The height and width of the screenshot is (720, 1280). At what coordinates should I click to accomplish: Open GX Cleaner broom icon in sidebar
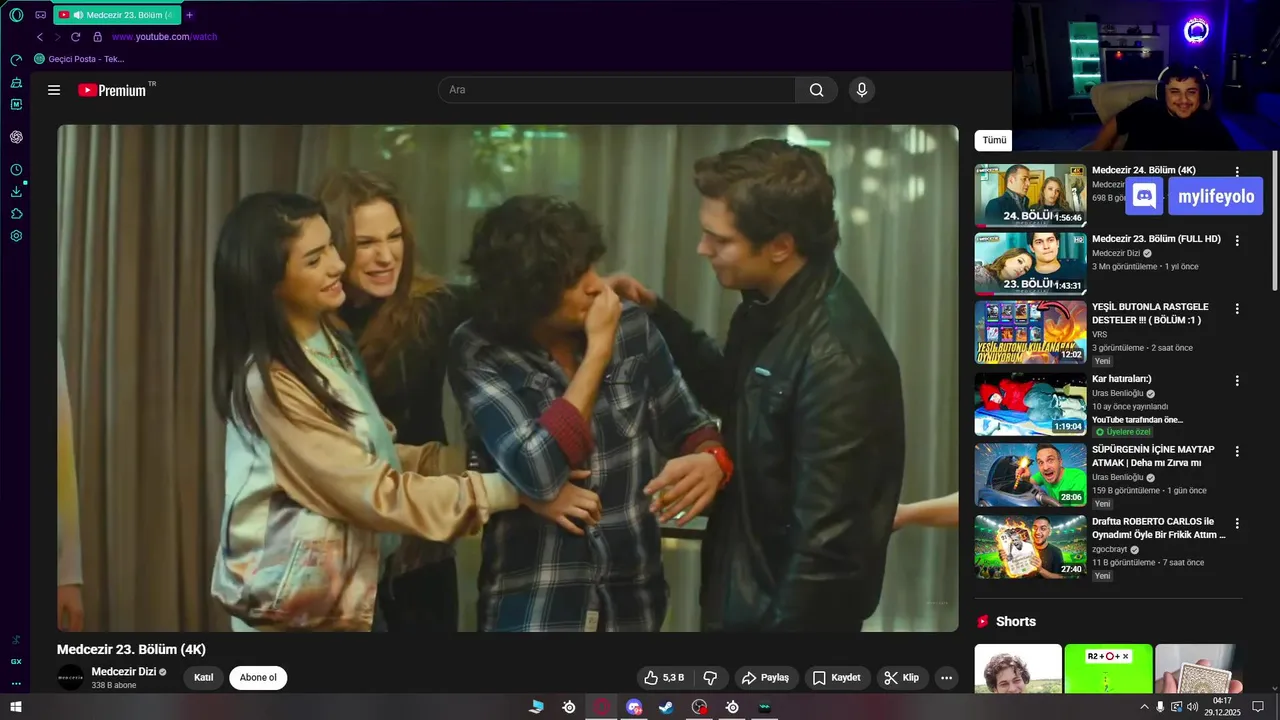[16, 82]
